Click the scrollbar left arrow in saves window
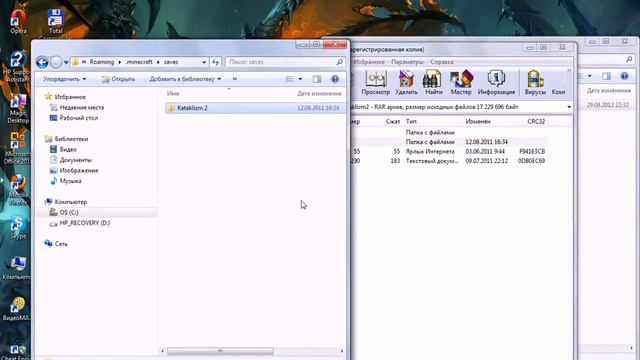Screen dimensions: 640x360 [162, 351]
